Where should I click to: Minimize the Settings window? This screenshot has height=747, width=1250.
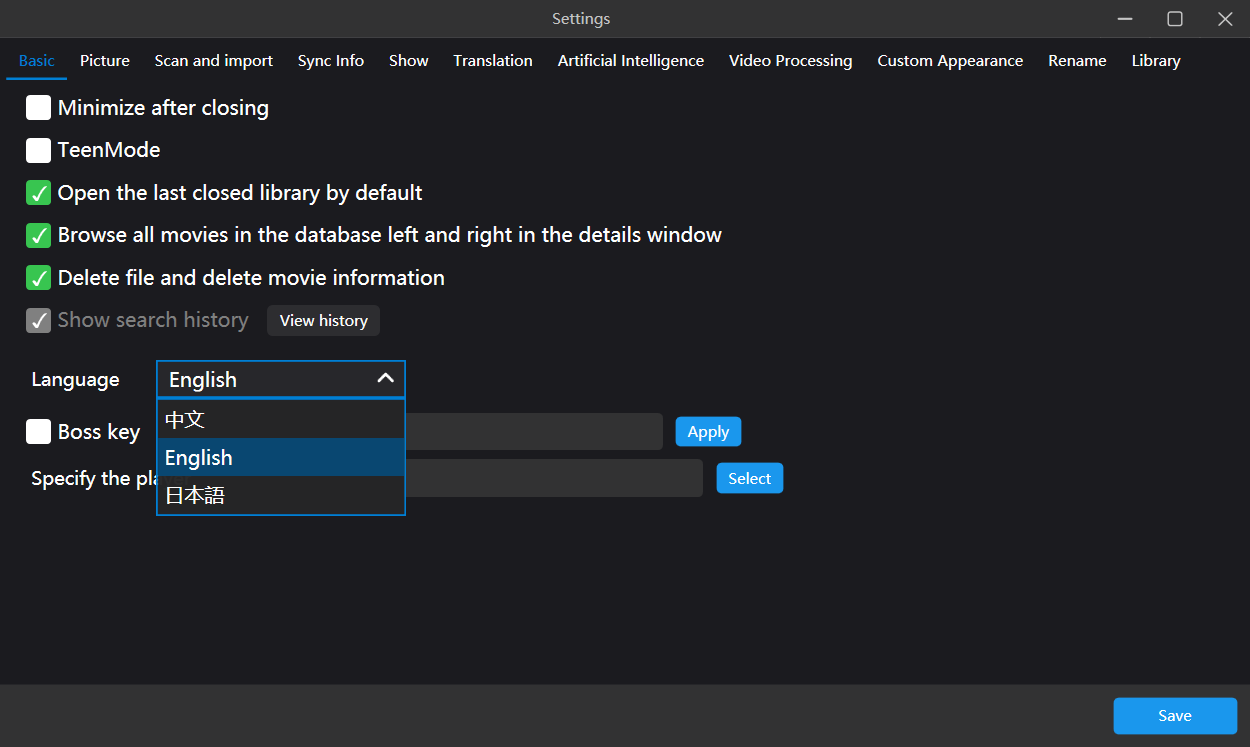click(1126, 19)
